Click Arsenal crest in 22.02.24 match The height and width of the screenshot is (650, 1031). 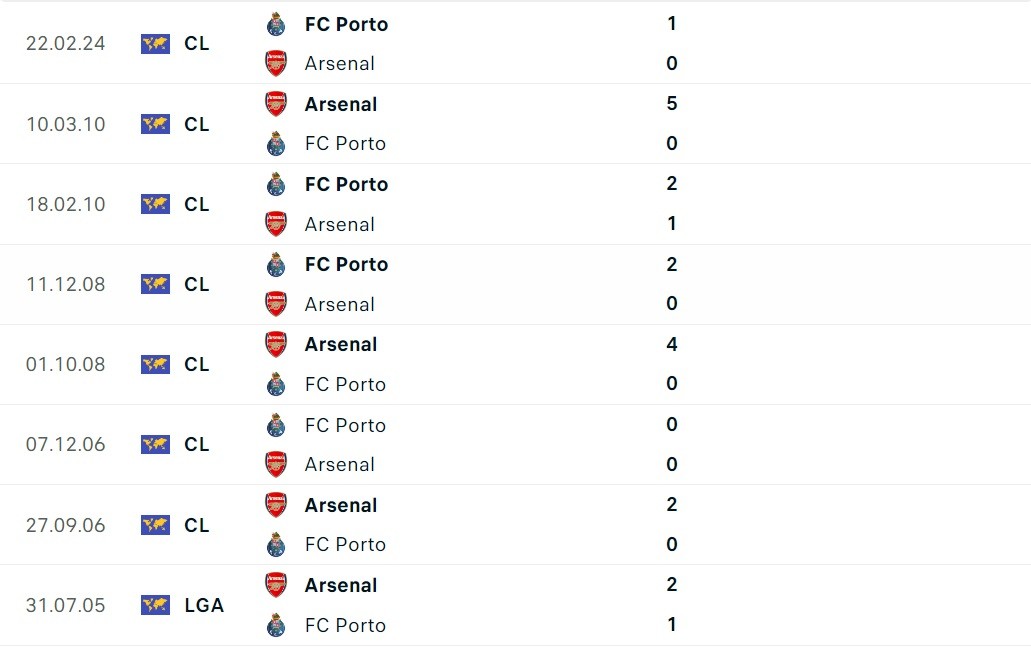pos(276,64)
